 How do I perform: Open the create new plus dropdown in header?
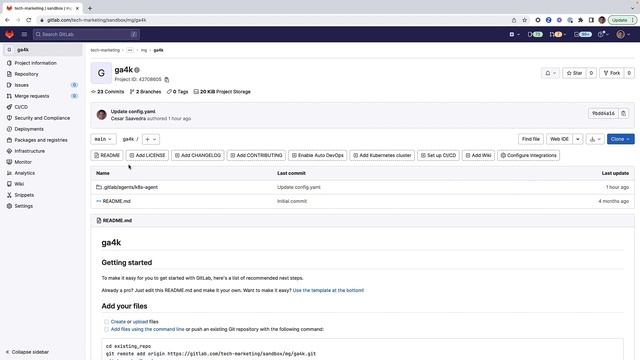pyautogui.click(x=514, y=35)
